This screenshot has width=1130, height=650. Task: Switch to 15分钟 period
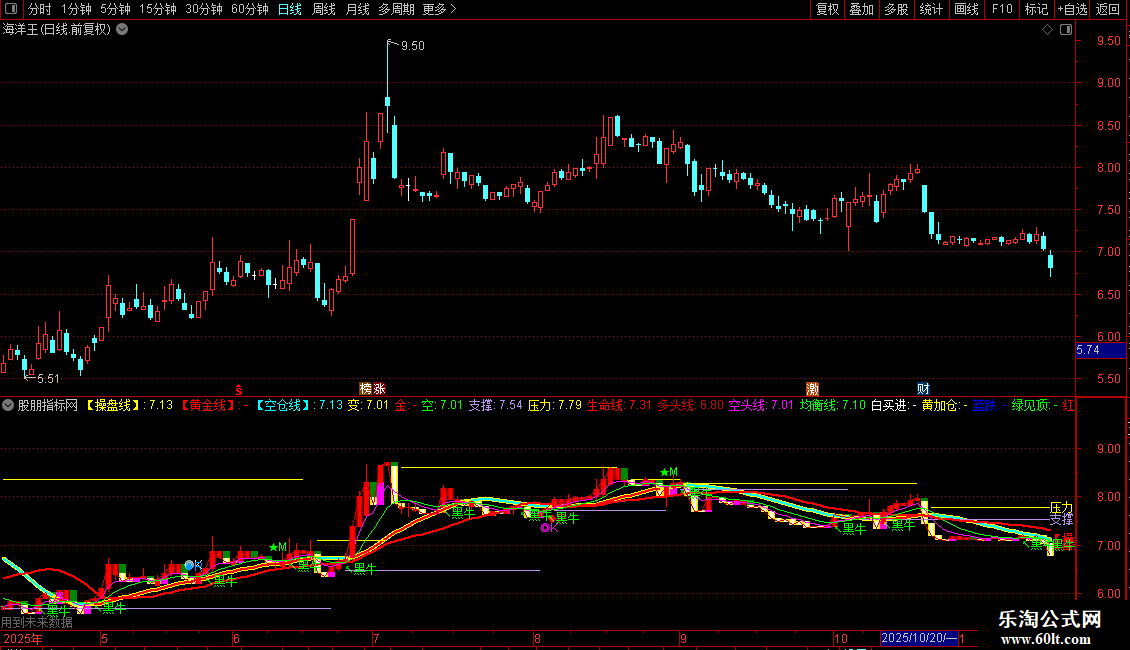158,9
